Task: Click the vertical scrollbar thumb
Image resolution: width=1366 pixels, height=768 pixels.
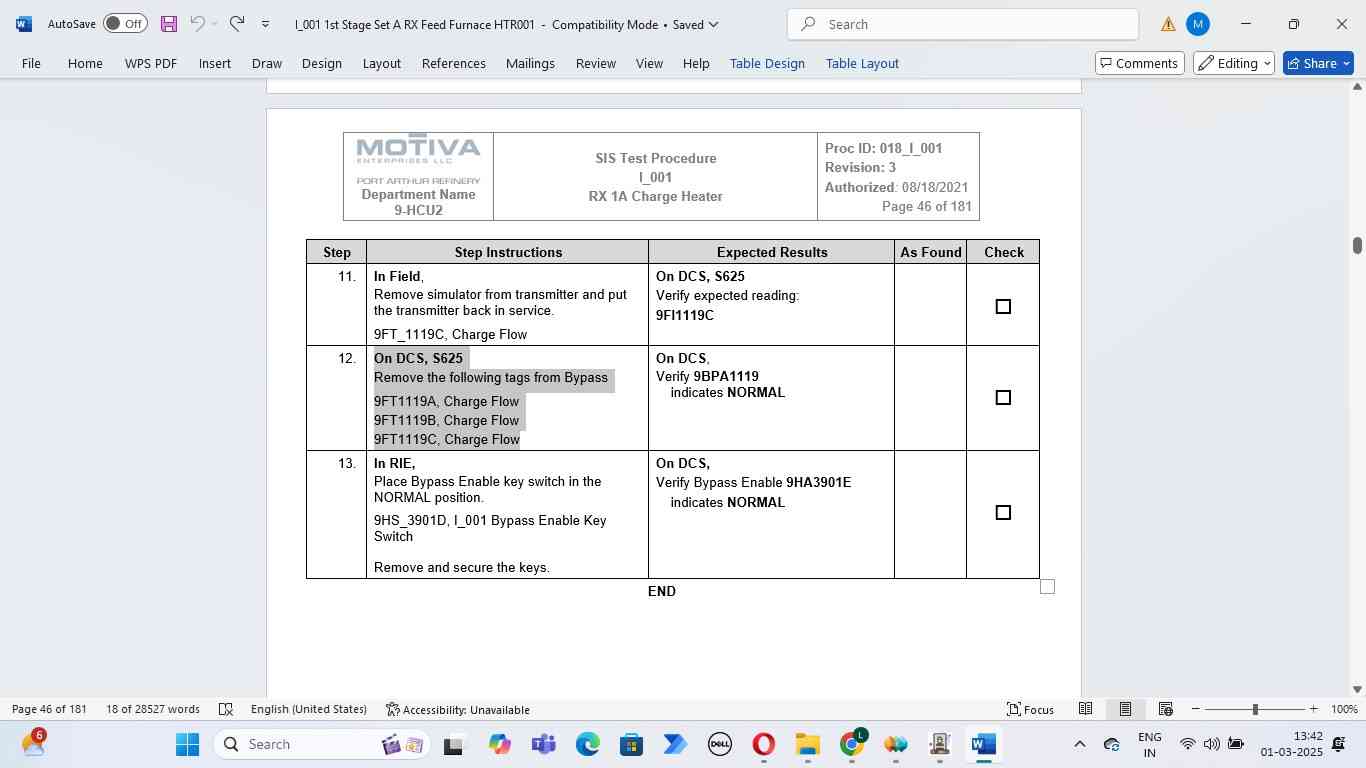Action: pyautogui.click(x=1357, y=245)
